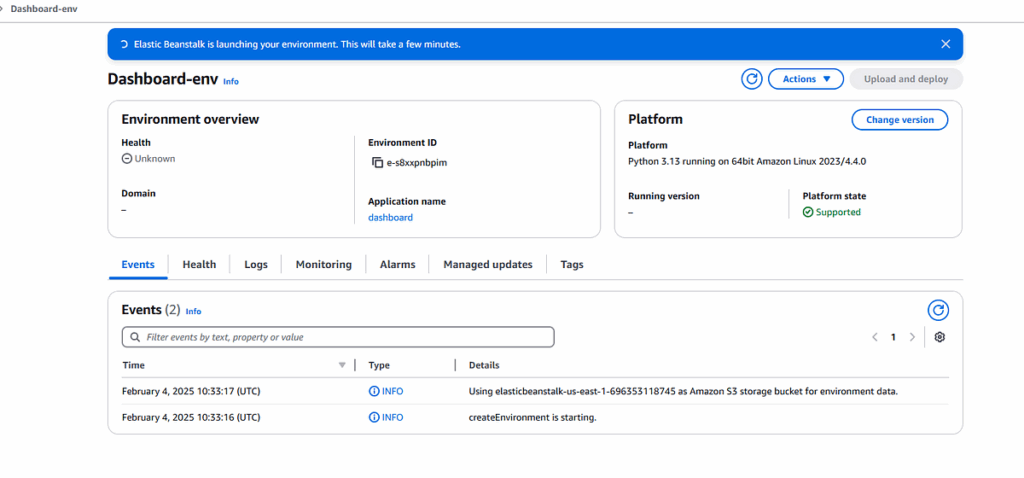Open the dashboard application name link
The image size is (1024, 478).
[x=390, y=217]
